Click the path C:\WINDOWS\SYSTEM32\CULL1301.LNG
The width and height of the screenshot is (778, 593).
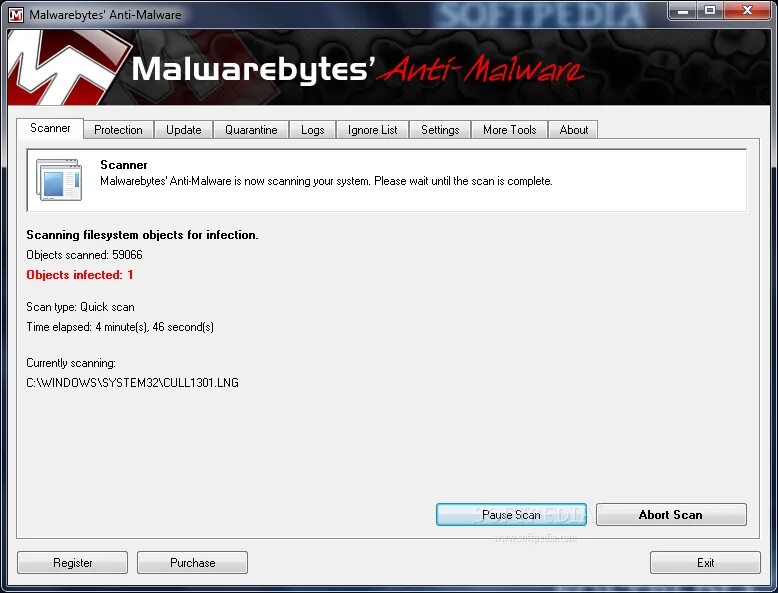132,383
